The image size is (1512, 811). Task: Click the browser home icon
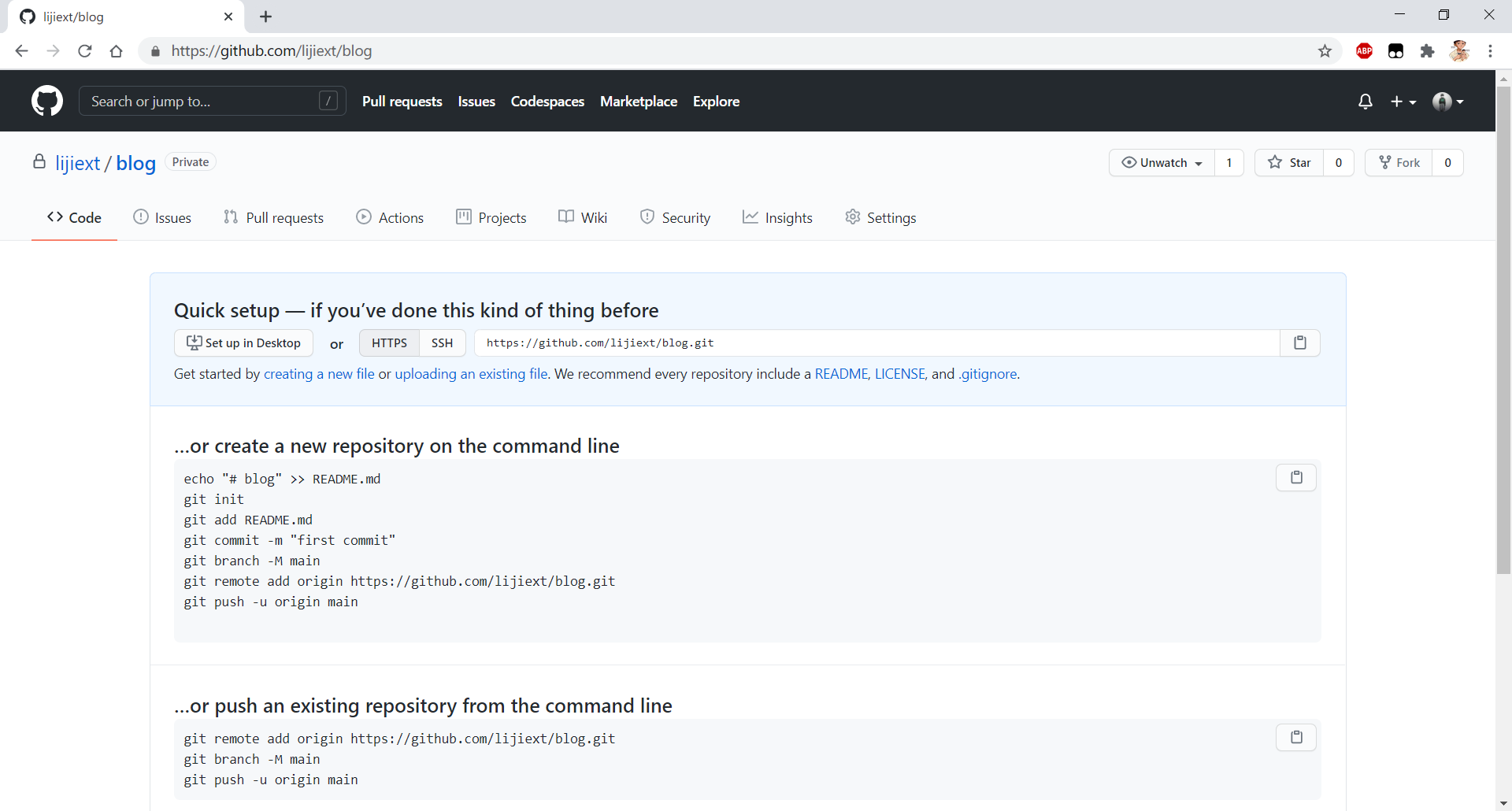116,51
